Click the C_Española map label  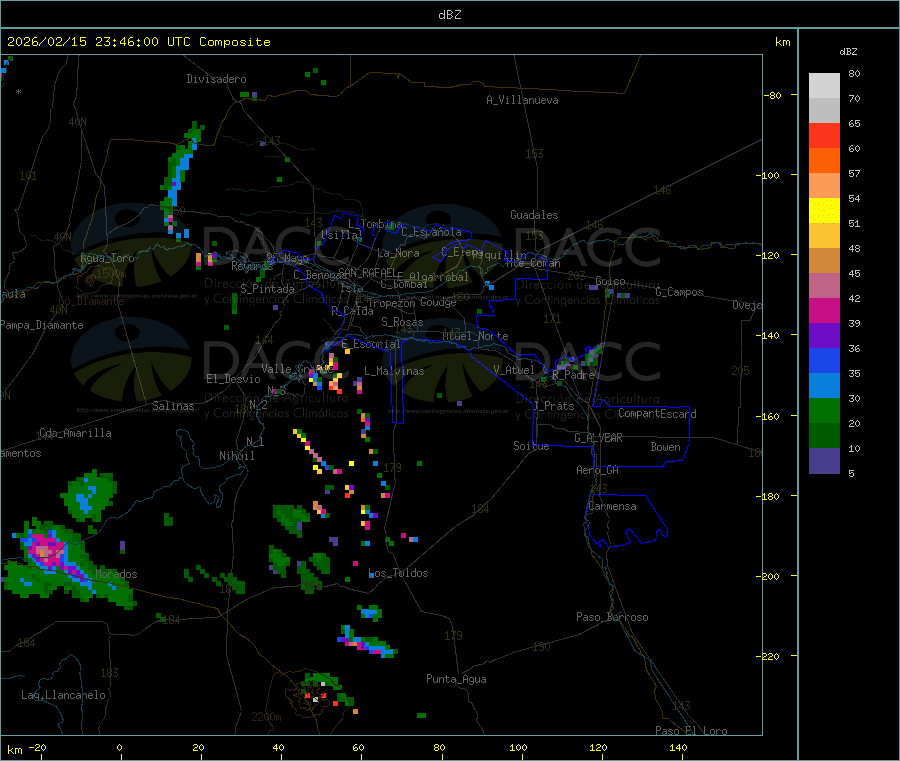pyautogui.click(x=431, y=232)
